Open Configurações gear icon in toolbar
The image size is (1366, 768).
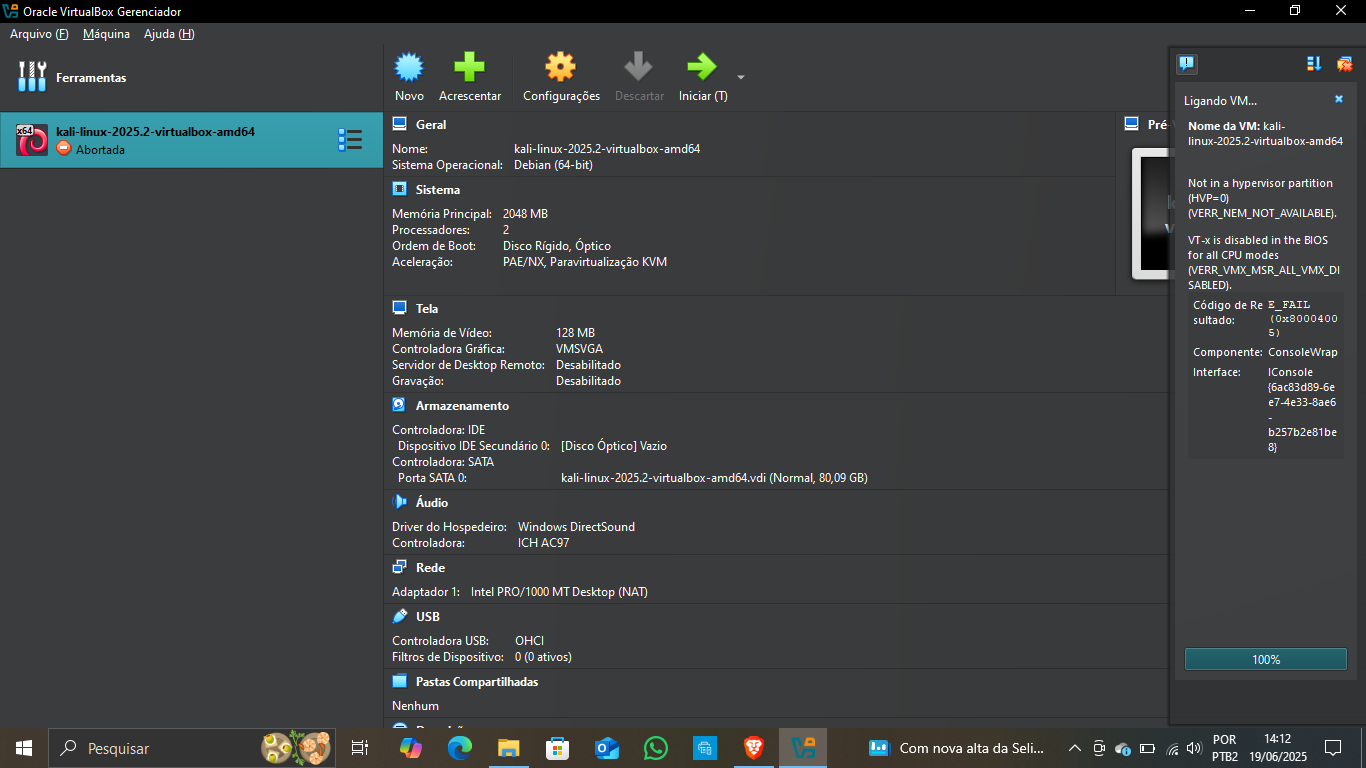[x=561, y=68]
